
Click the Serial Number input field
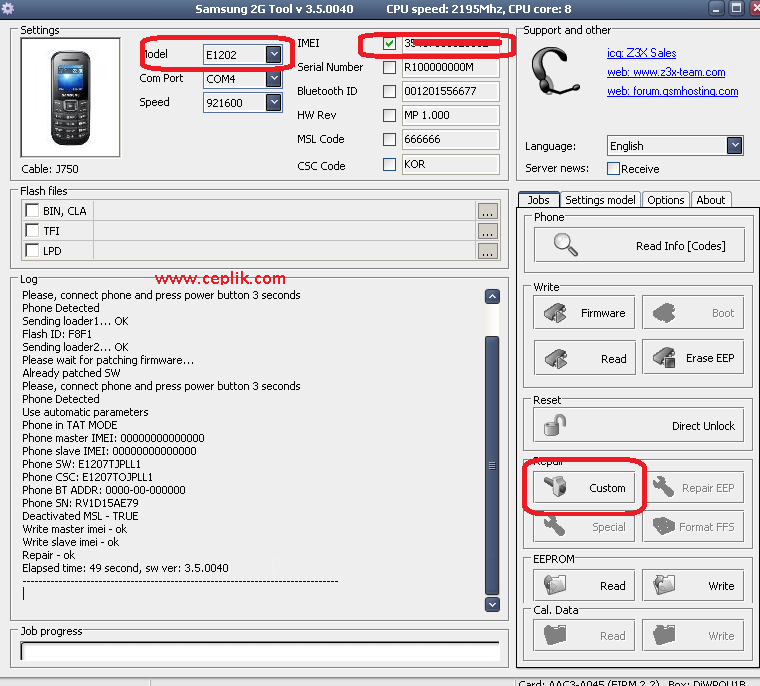450,67
